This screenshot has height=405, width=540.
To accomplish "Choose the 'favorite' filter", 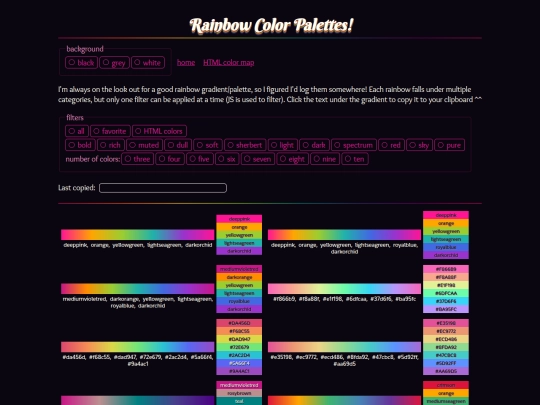I will pos(110,131).
